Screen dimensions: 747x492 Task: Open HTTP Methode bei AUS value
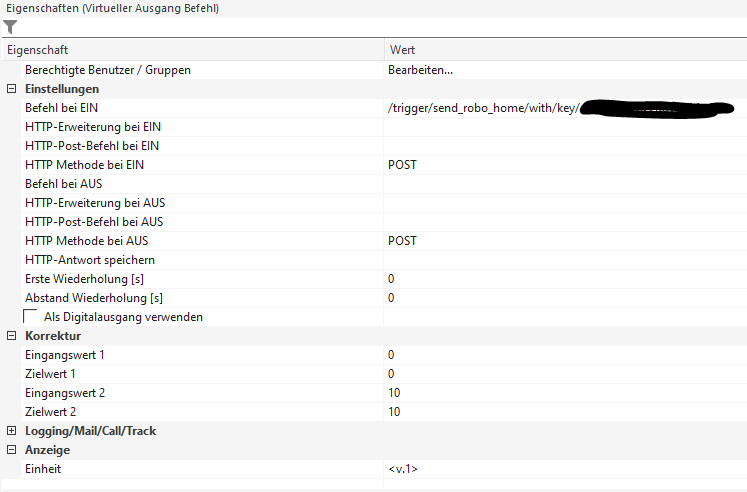[x=560, y=241]
